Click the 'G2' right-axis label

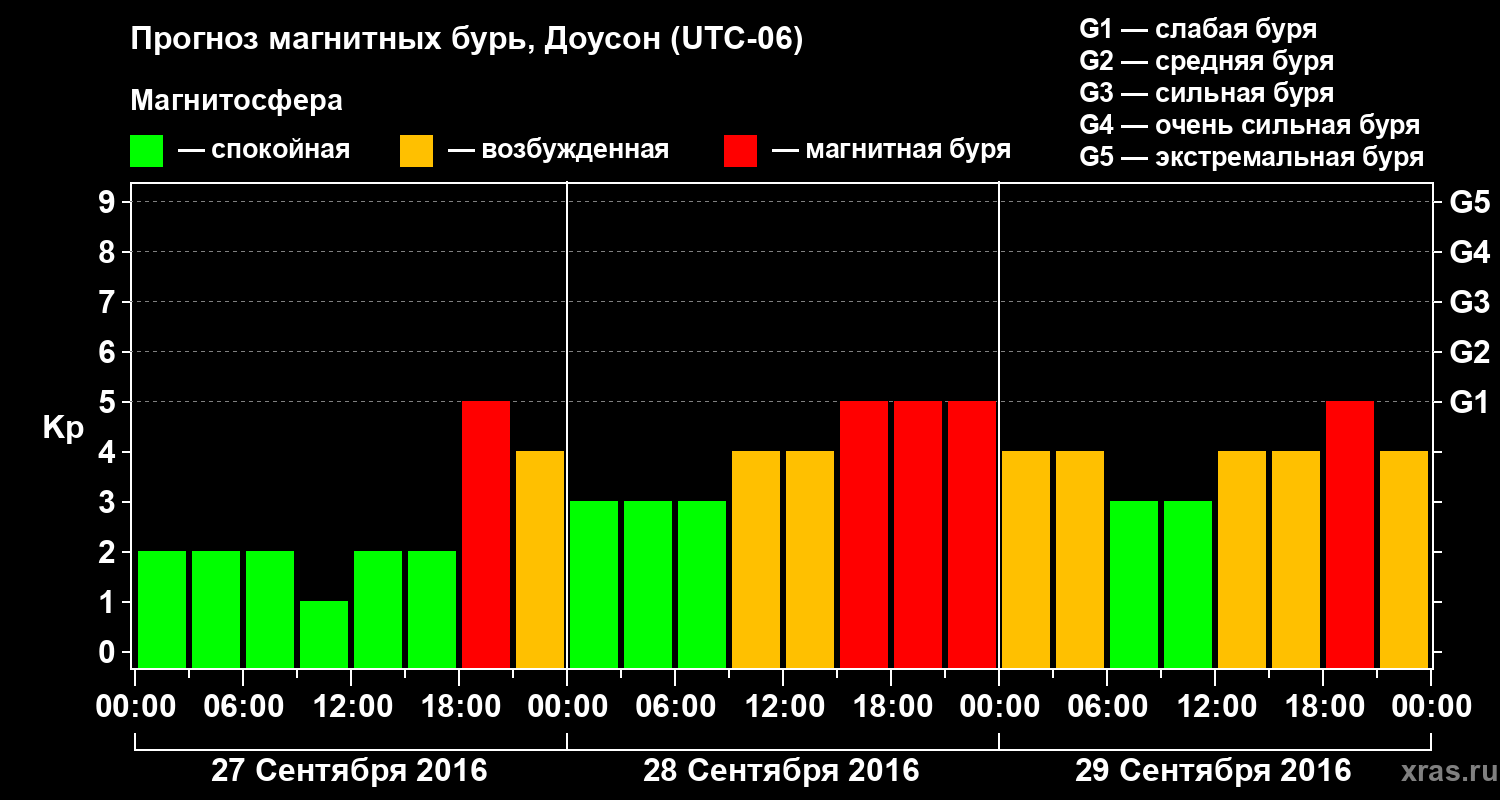[1469, 352]
